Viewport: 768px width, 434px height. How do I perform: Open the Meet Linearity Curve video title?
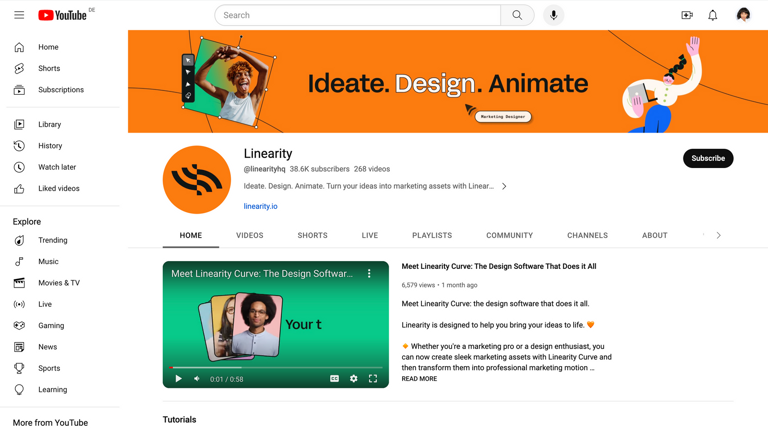(499, 266)
